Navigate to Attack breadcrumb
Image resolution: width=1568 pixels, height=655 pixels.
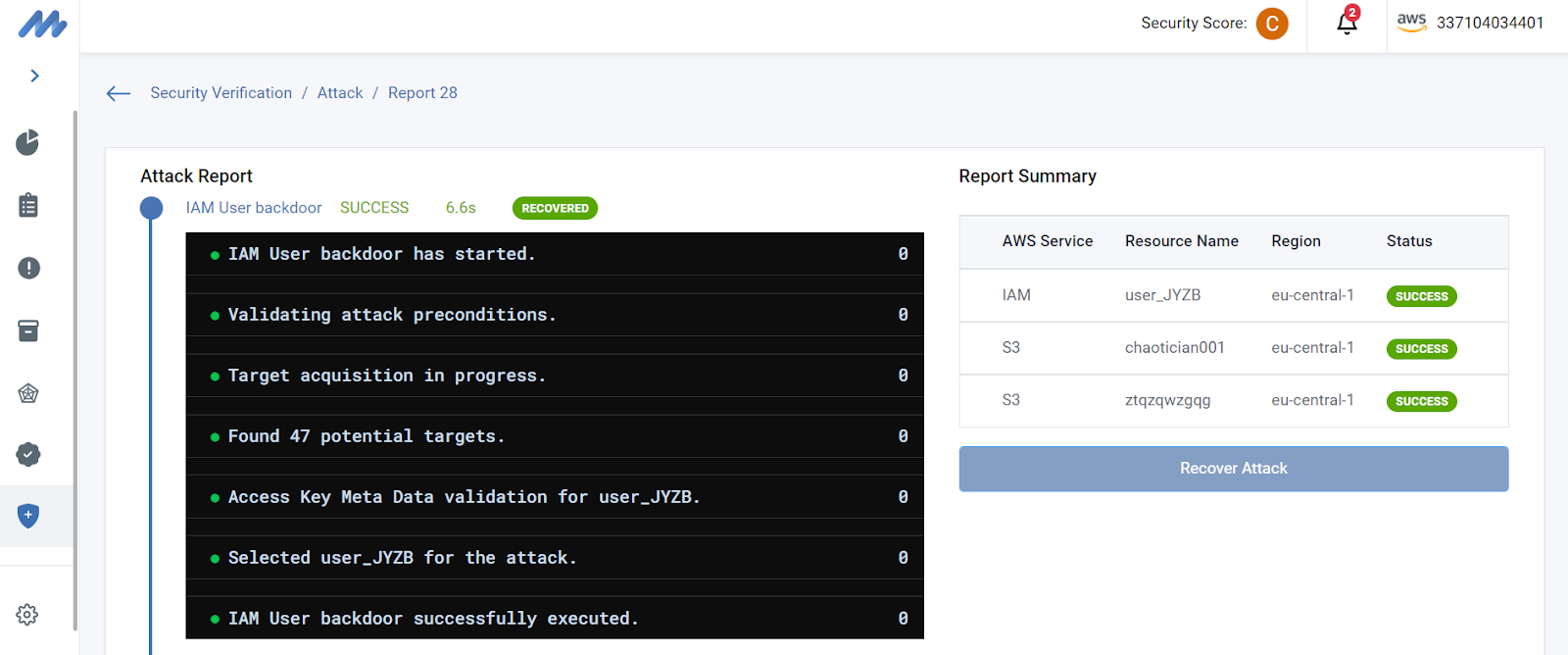pos(340,93)
